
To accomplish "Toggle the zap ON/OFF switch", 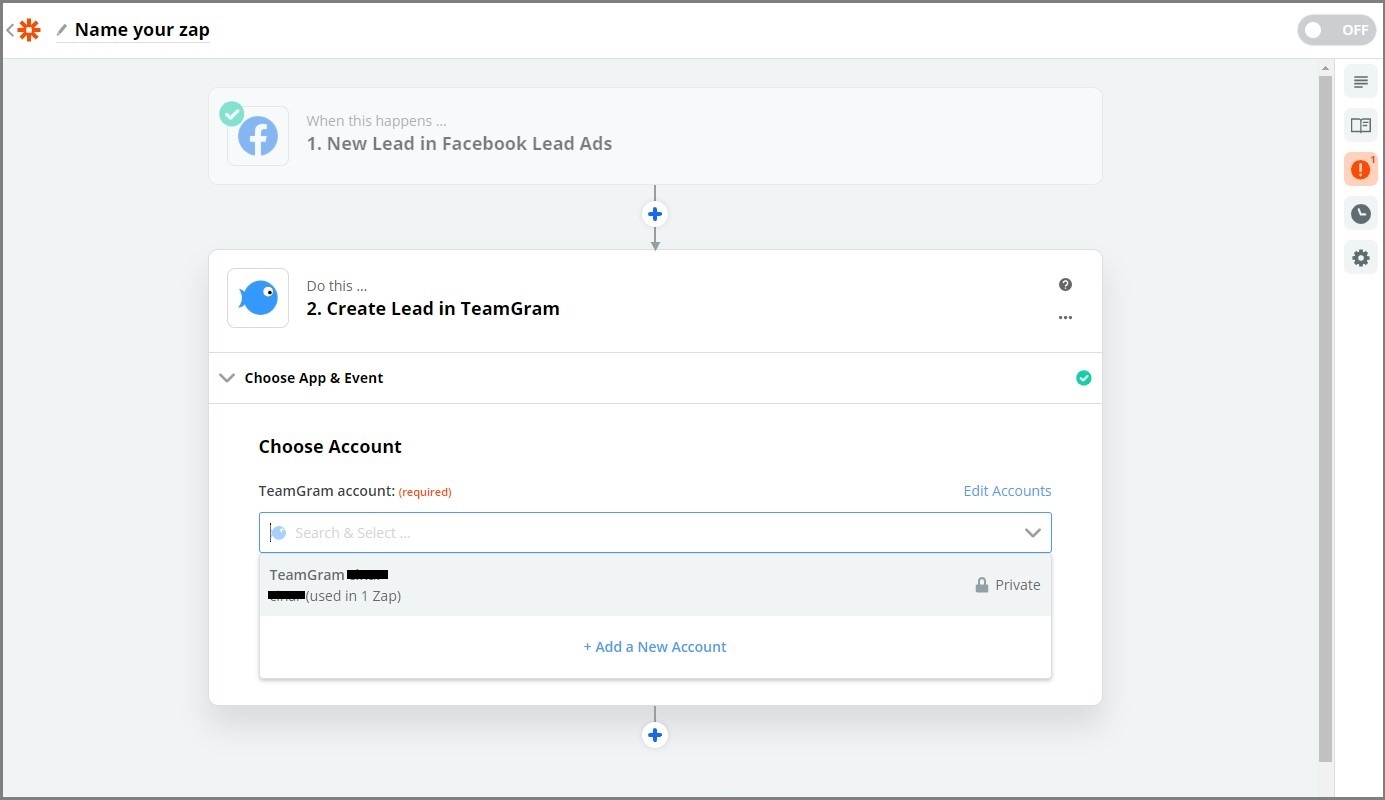I will [1336, 30].
